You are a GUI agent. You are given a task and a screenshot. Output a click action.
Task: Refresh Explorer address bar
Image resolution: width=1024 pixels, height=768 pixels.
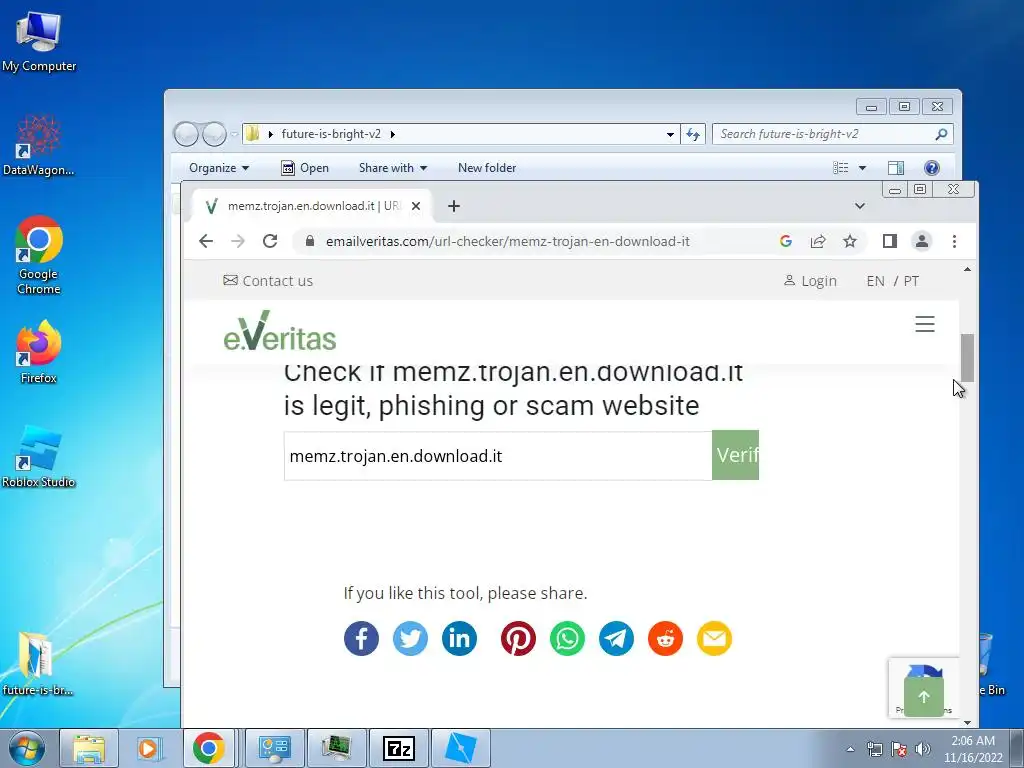click(x=693, y=134)
